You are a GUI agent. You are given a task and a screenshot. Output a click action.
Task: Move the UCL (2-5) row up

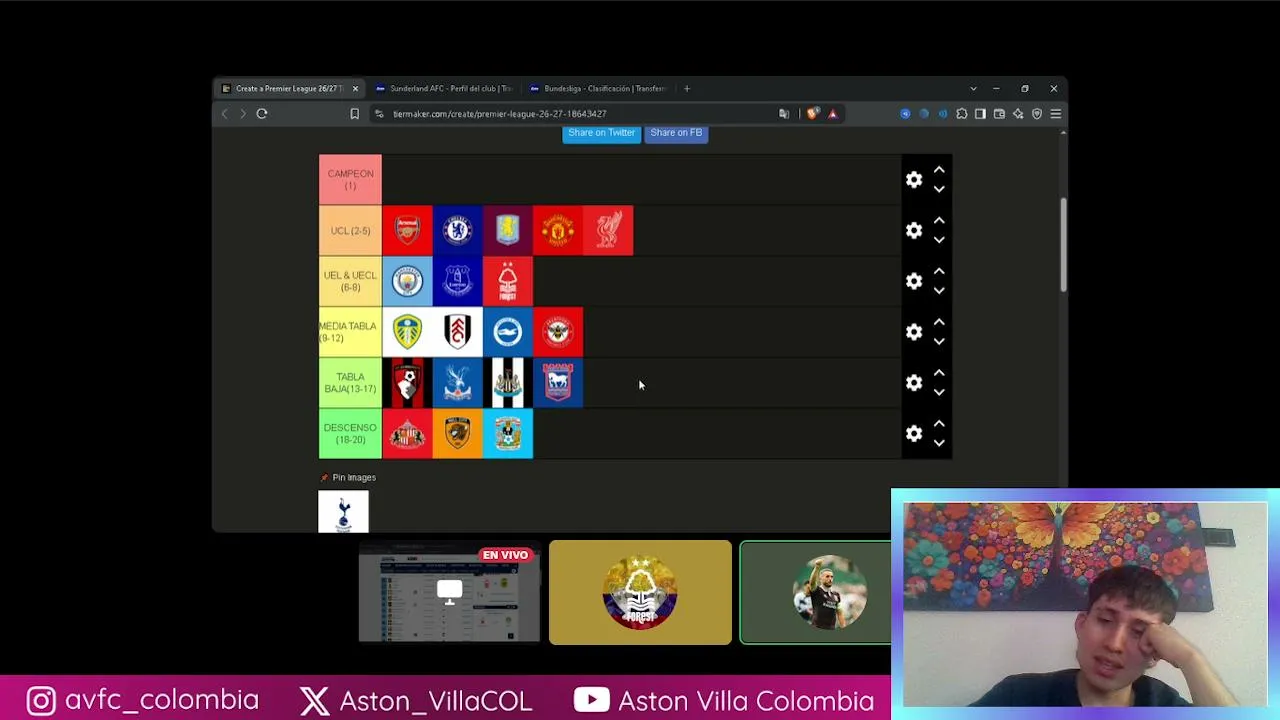point(939,221)
